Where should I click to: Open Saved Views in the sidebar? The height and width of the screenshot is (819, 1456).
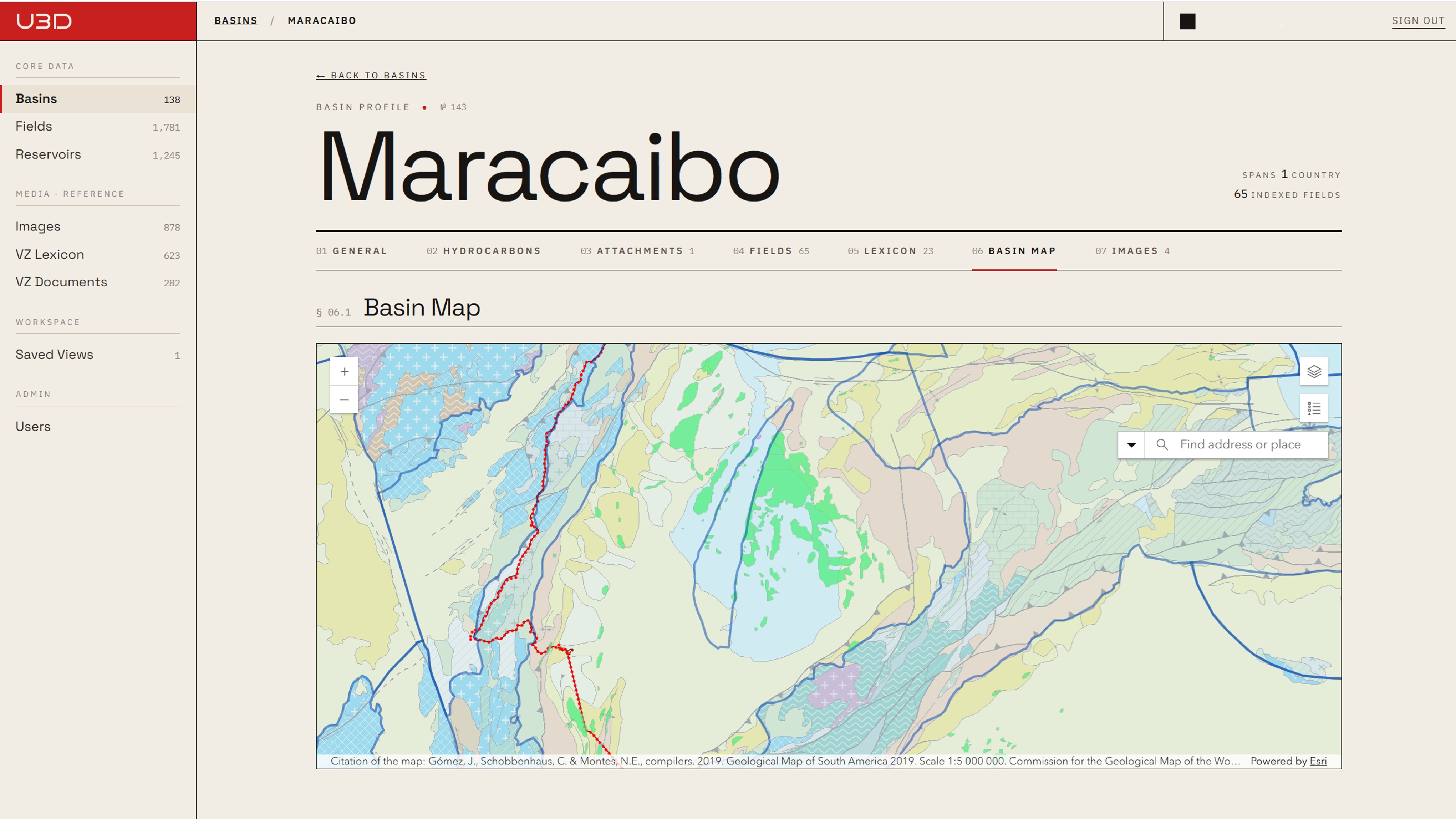[98, 355]
